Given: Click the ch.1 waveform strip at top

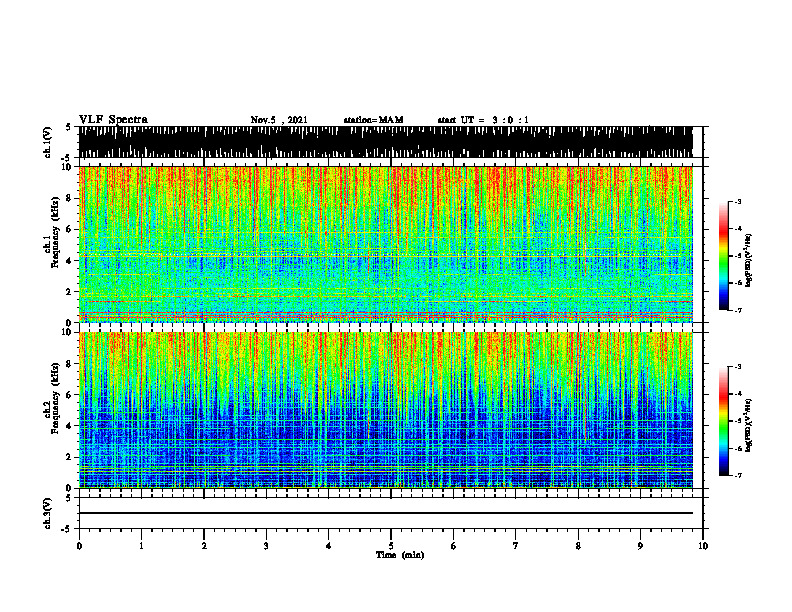Looking at the screenshot, I should tap(385, 142).
